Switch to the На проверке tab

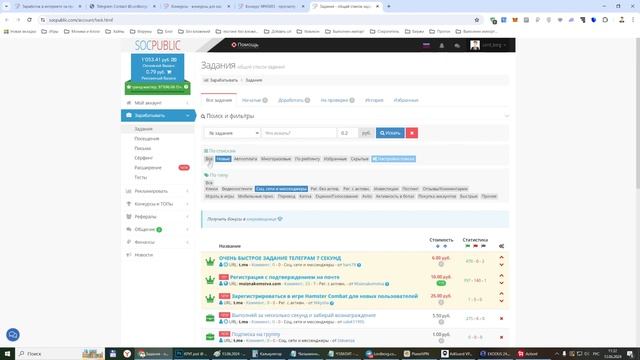(337, 100)
